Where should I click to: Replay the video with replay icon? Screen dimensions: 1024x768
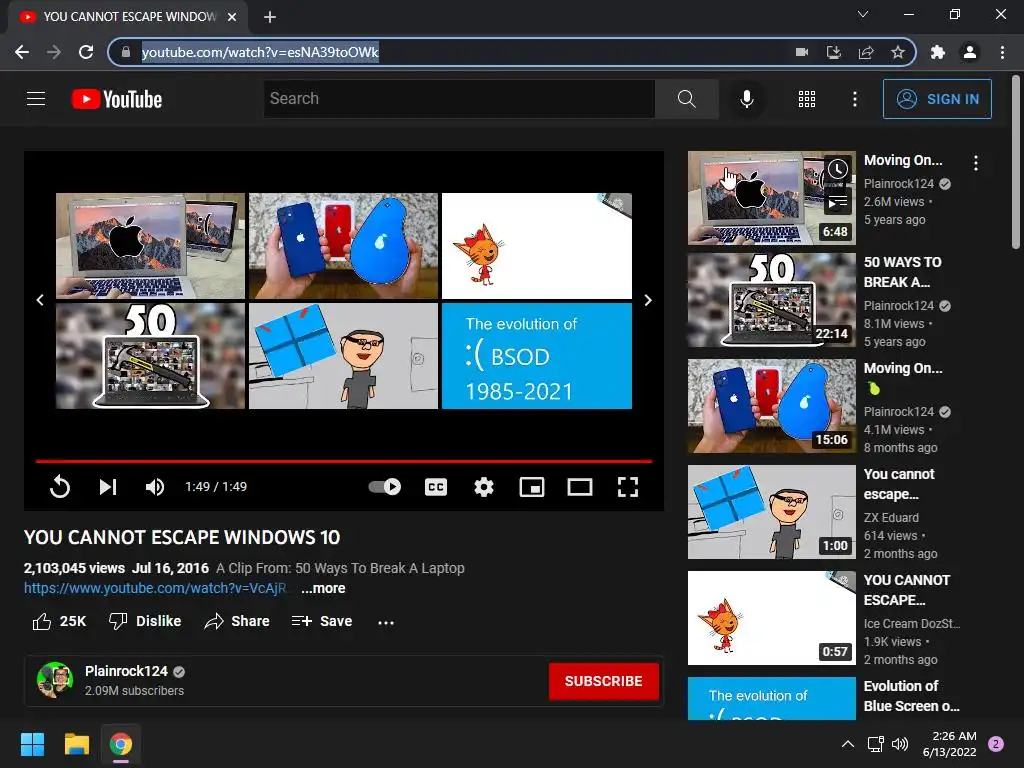[x=59, y=487]
